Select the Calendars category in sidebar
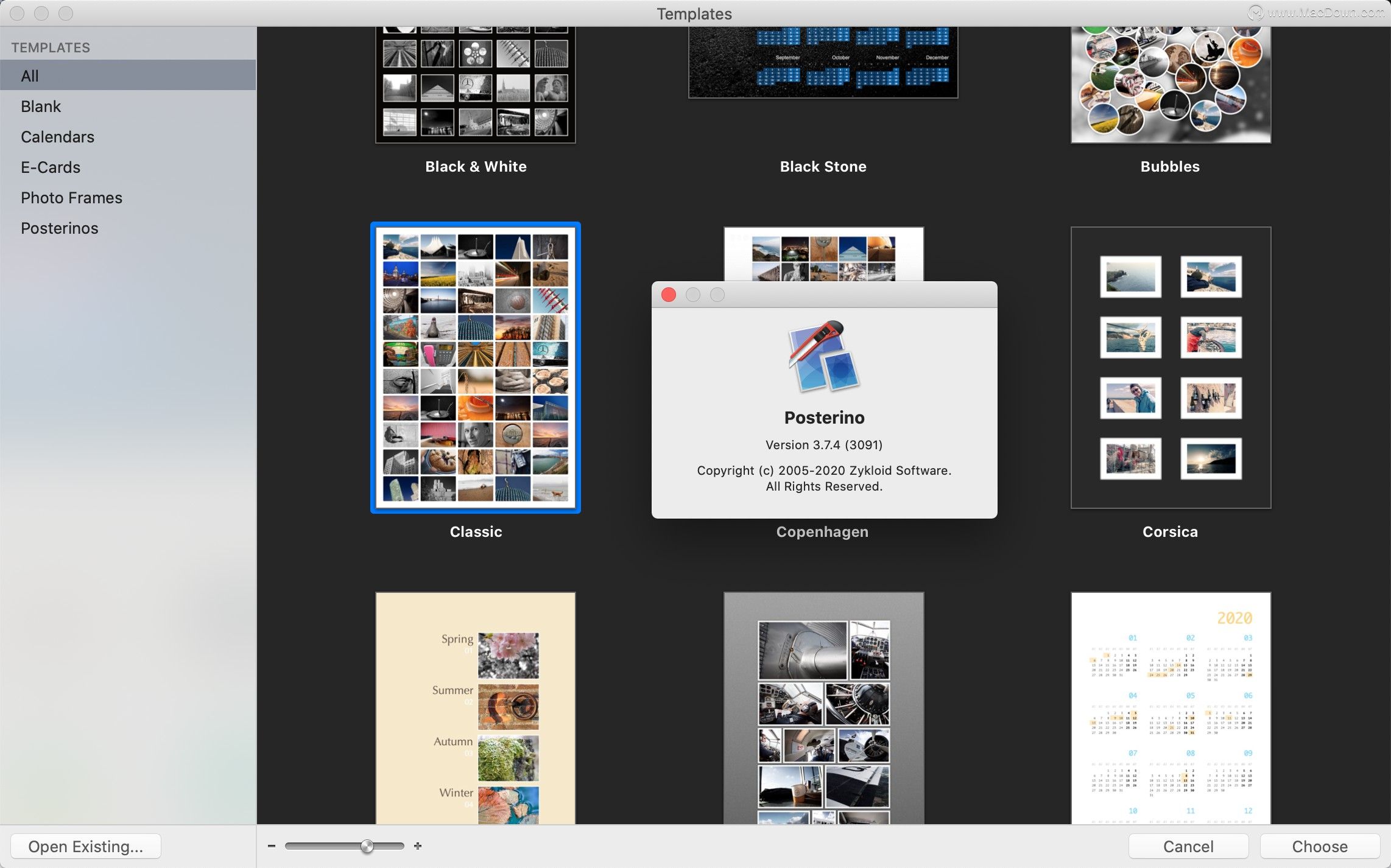 click(57, 137)
